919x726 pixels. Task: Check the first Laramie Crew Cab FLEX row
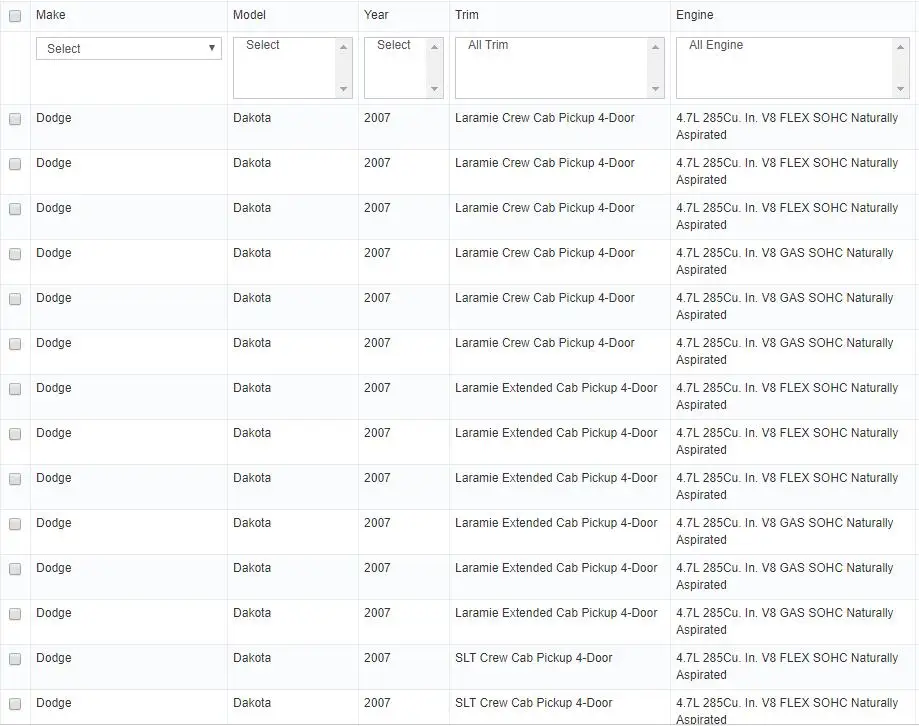click(15, 119)
